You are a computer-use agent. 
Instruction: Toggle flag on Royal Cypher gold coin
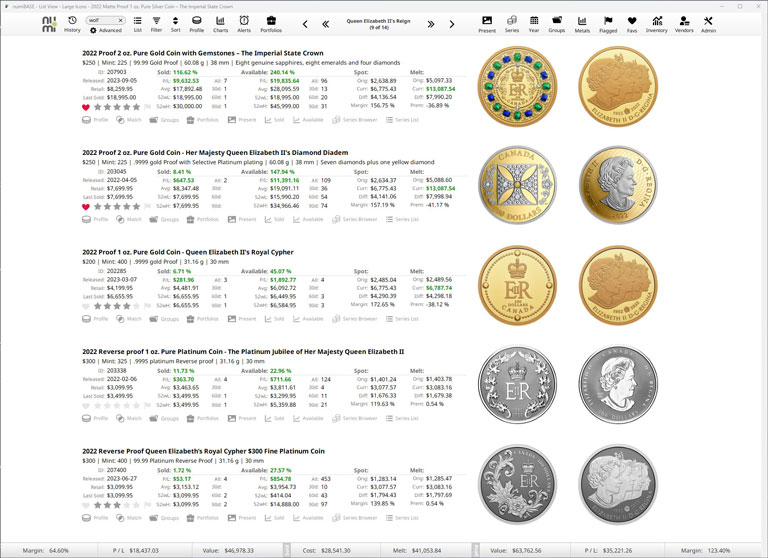147,306
